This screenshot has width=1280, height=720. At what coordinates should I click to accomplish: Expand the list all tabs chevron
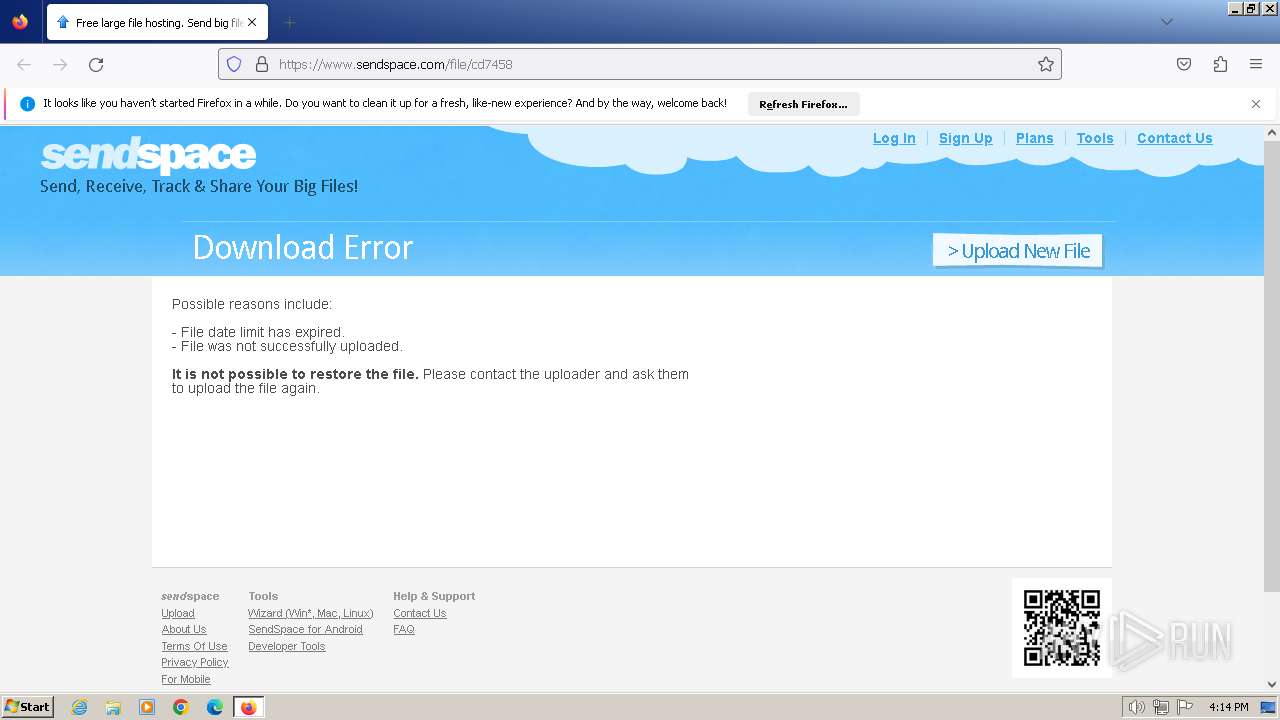coord(1166,22)
